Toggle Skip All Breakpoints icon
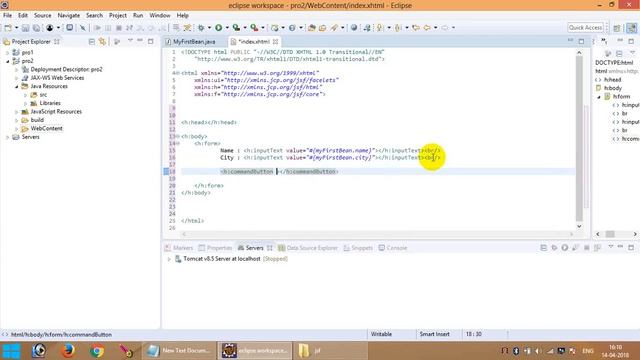Screen dimensions: 640x360 (82, 28)
